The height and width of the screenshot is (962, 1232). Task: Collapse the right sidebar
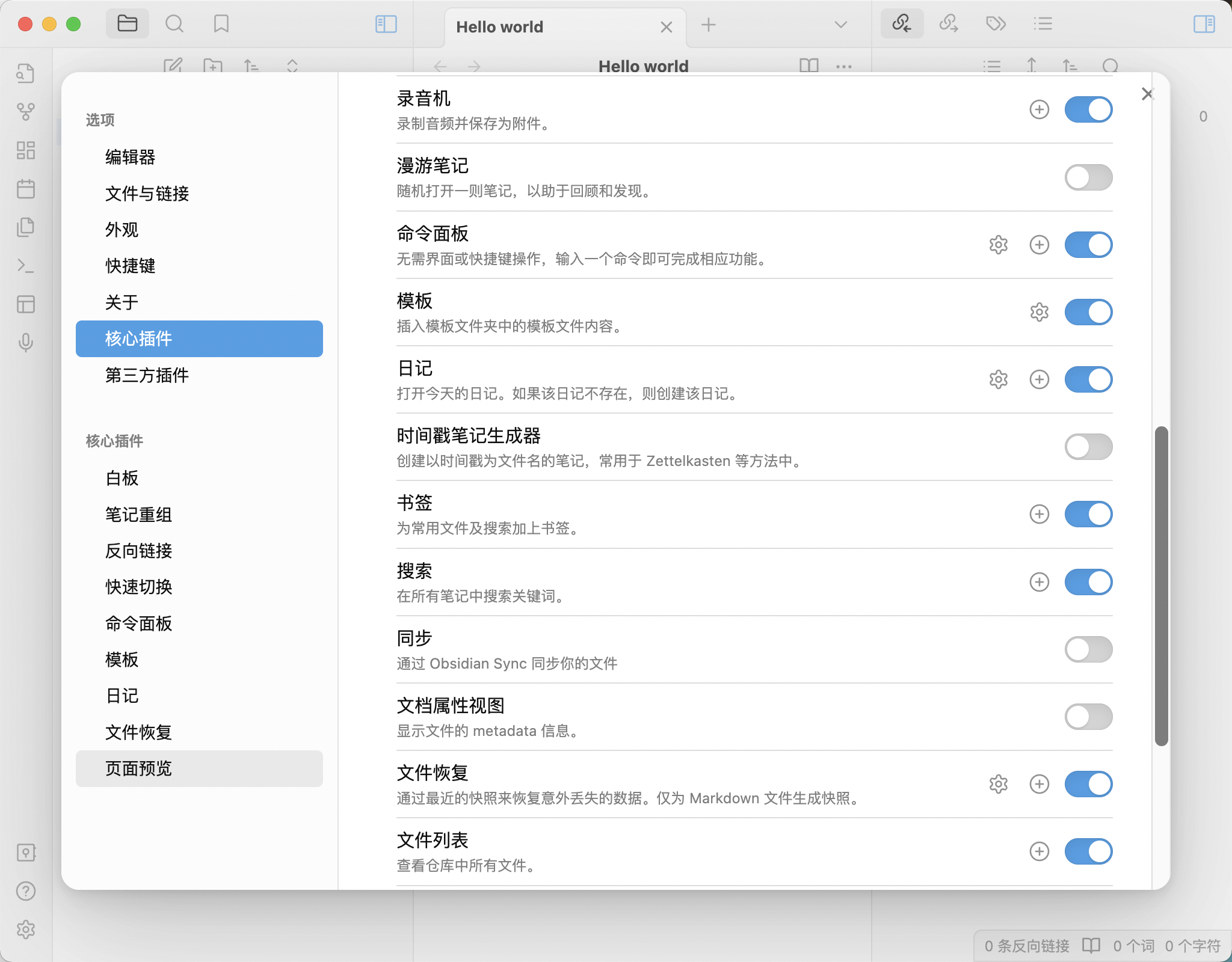coord(1204,24)
